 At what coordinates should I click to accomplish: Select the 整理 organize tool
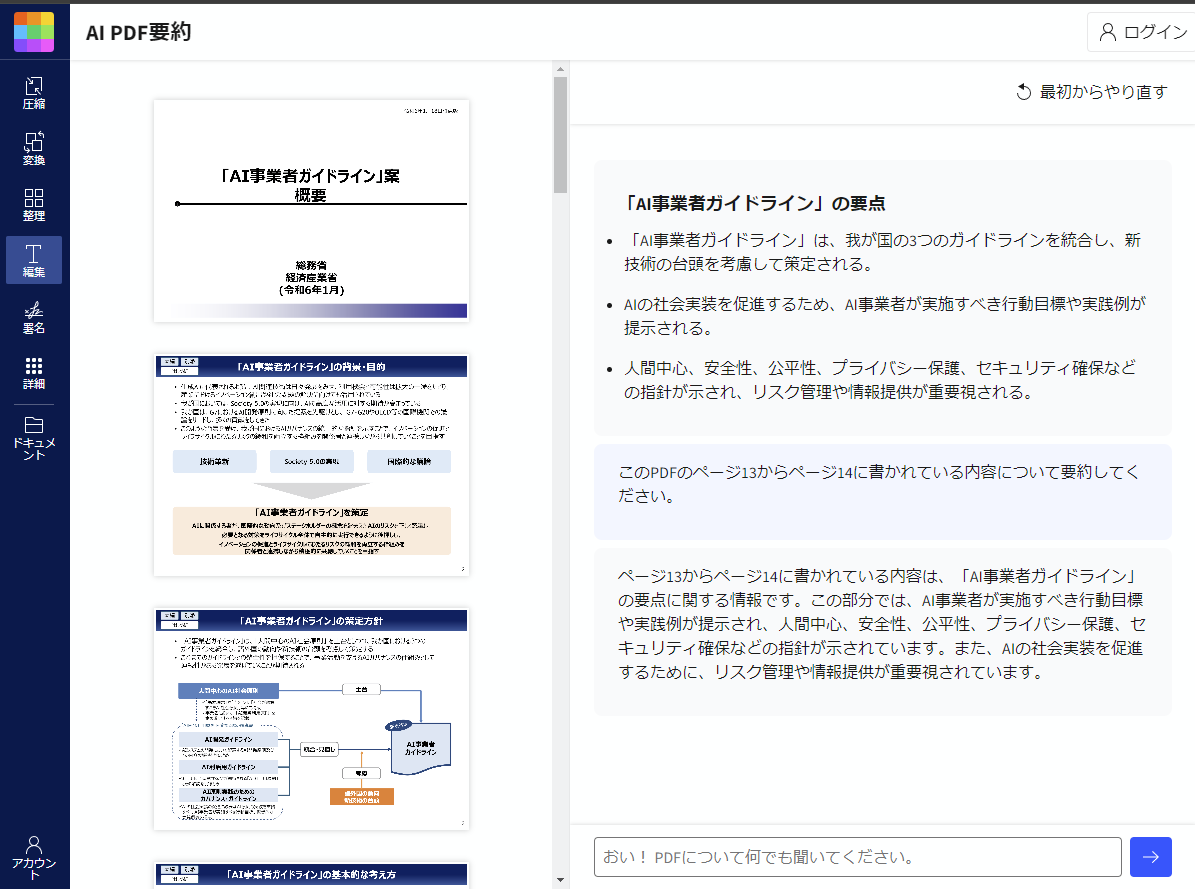(x=34, y=204)
